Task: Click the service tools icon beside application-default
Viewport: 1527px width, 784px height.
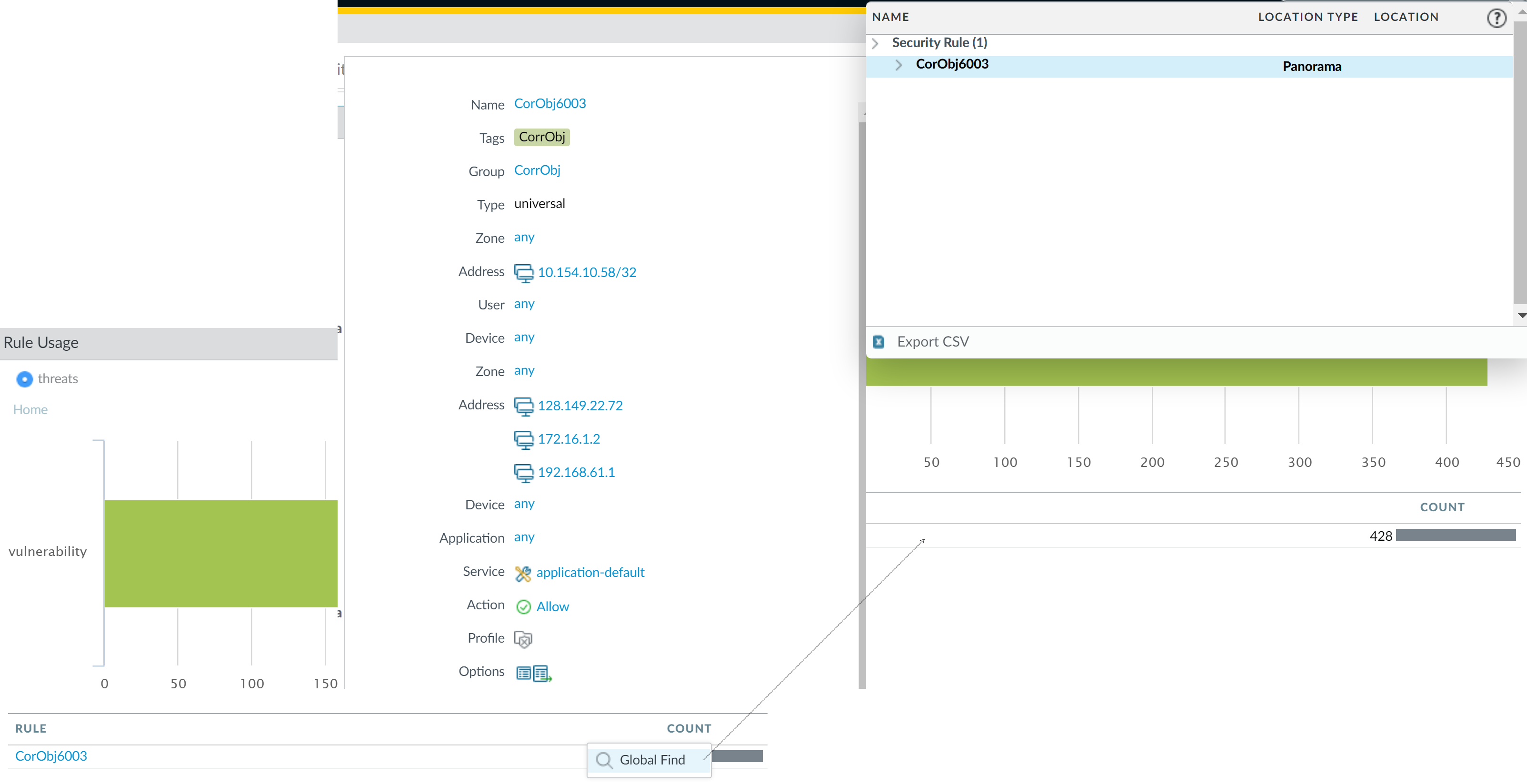Action: coord(523,573)
